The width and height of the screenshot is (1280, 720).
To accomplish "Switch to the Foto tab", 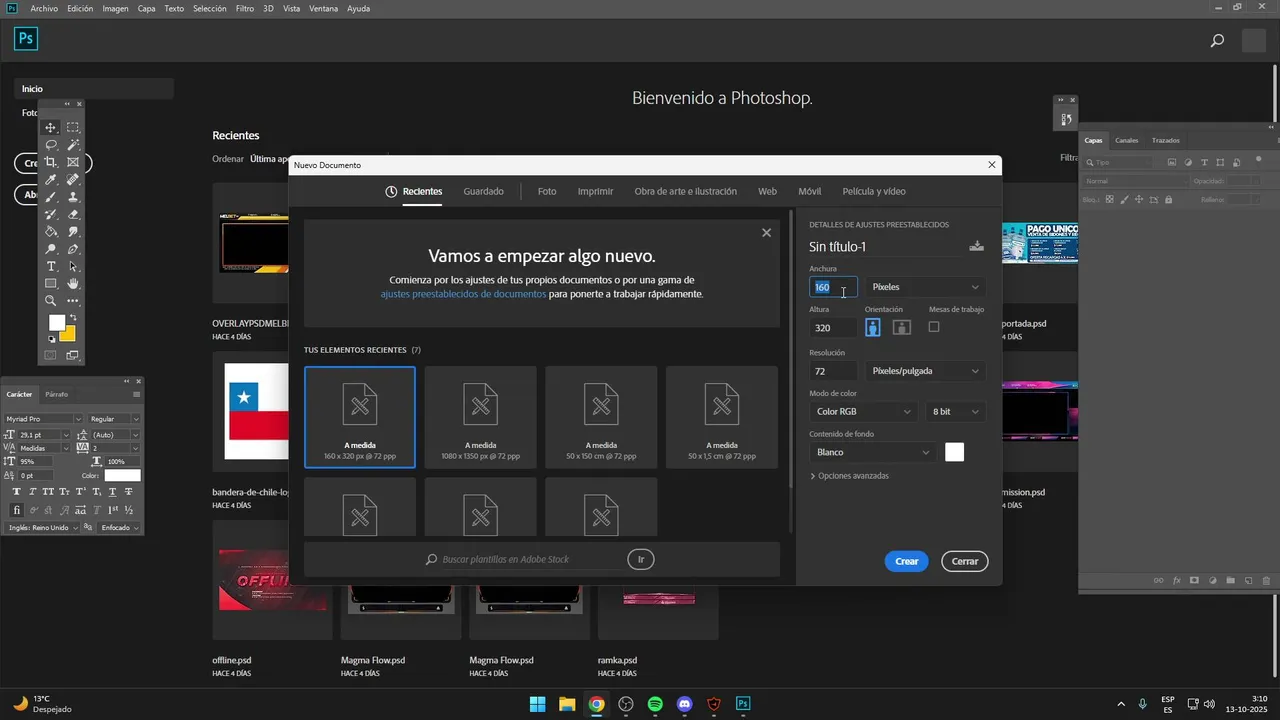I will point(547,191).
